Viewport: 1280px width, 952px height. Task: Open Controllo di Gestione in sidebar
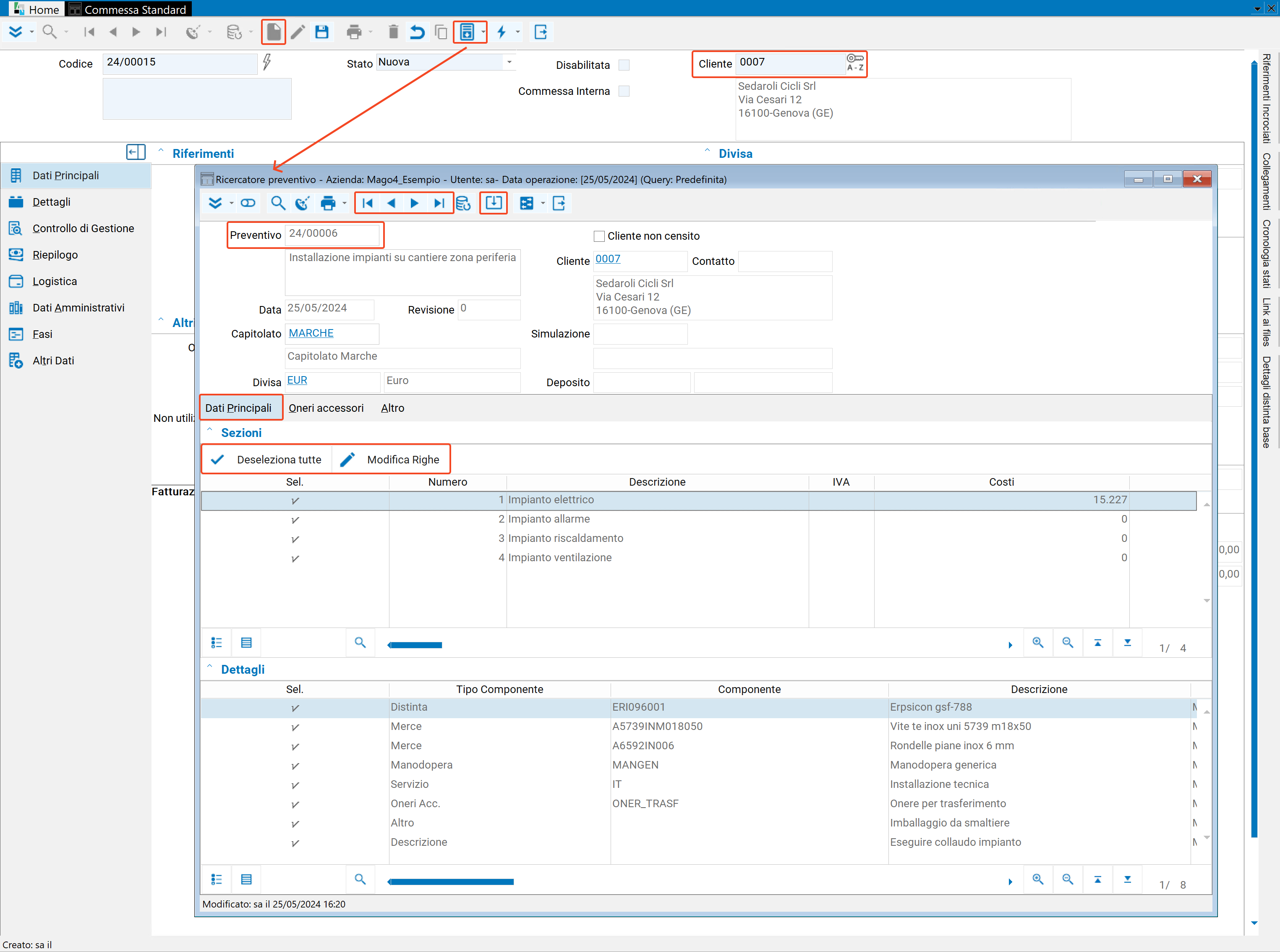[x=83, y=228]
